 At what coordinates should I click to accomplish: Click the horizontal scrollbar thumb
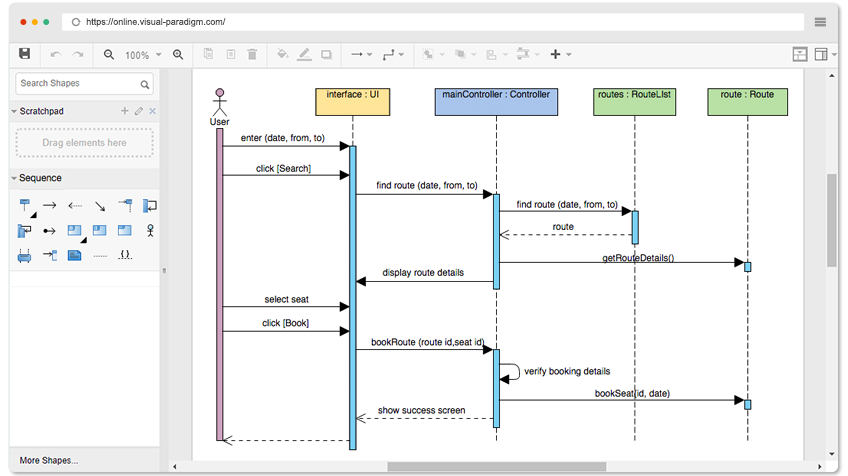point(496,466)
